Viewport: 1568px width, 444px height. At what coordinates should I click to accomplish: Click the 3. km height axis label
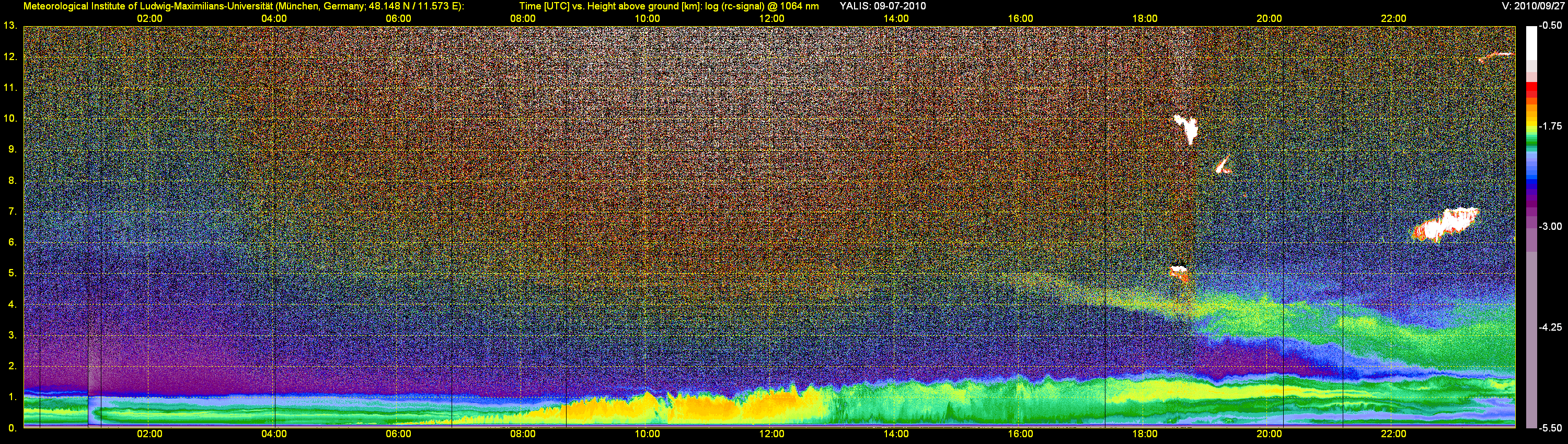[12, 335]
